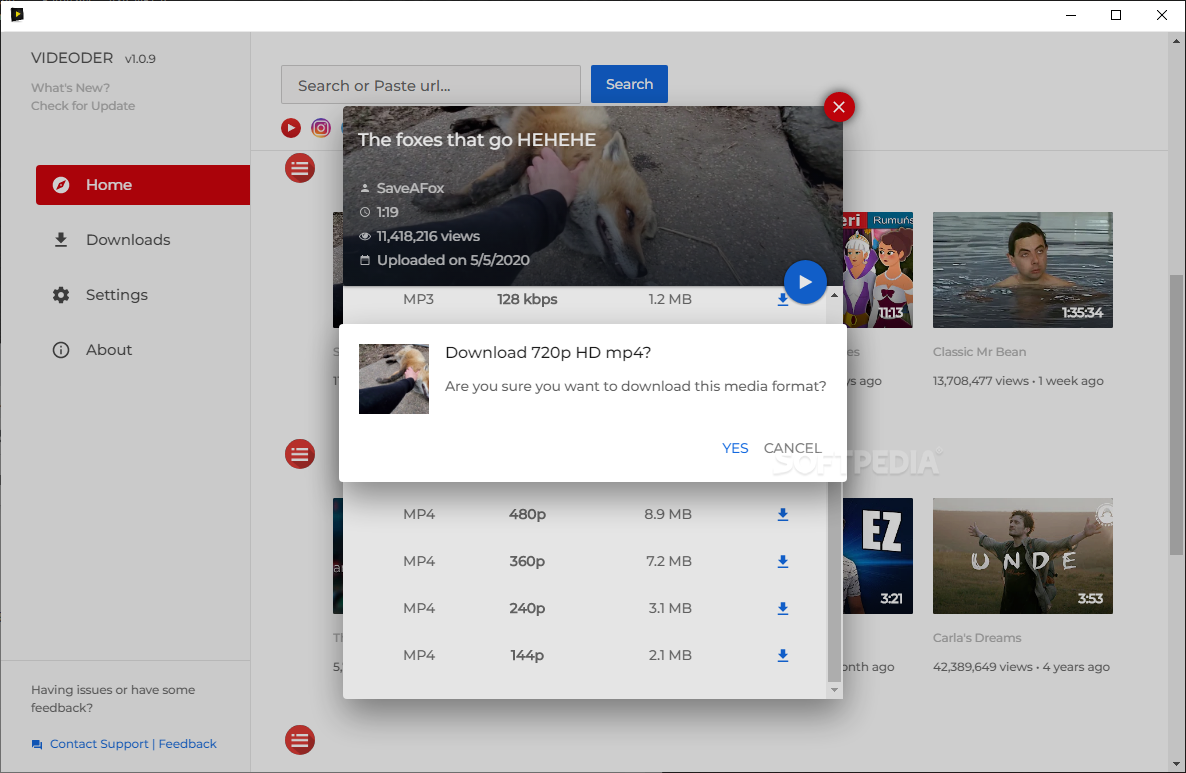Click the Downloads arrow icon in sidebar
This screenshot has width=1186, height=773.
point(61,240)
